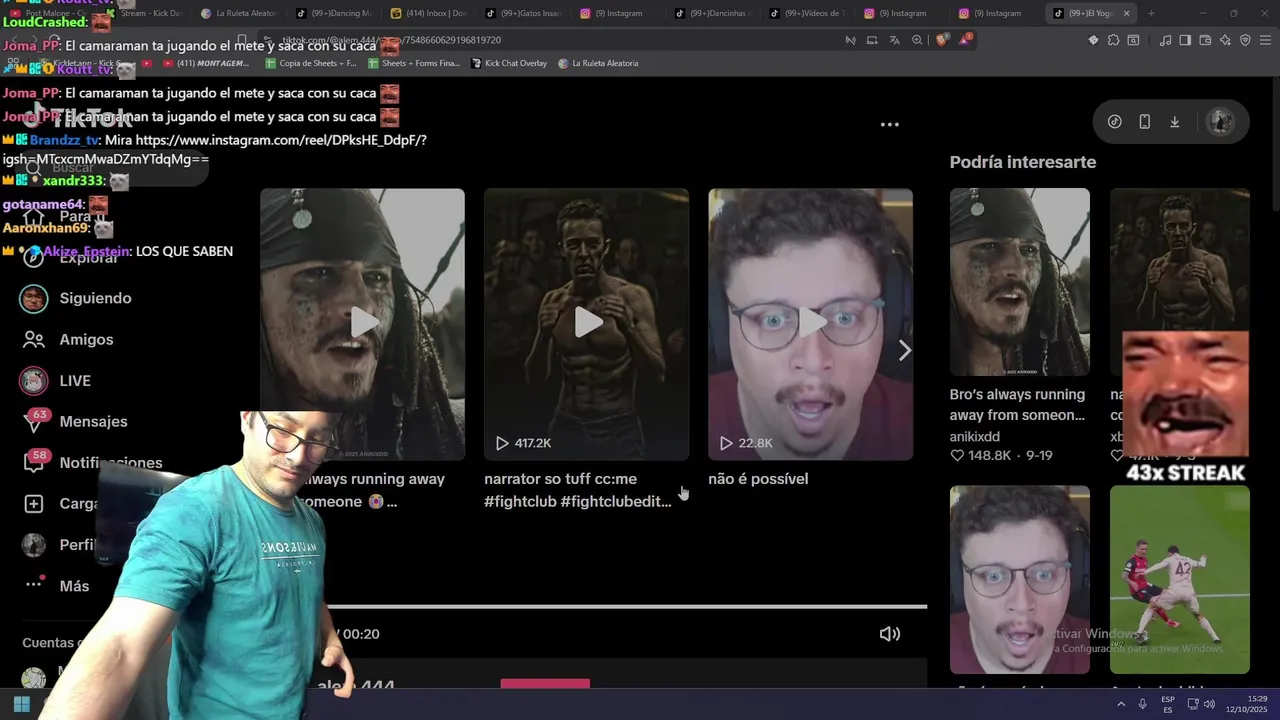
Task: Click the LIVE sidebar icon
Action: [x=34, y=381]
